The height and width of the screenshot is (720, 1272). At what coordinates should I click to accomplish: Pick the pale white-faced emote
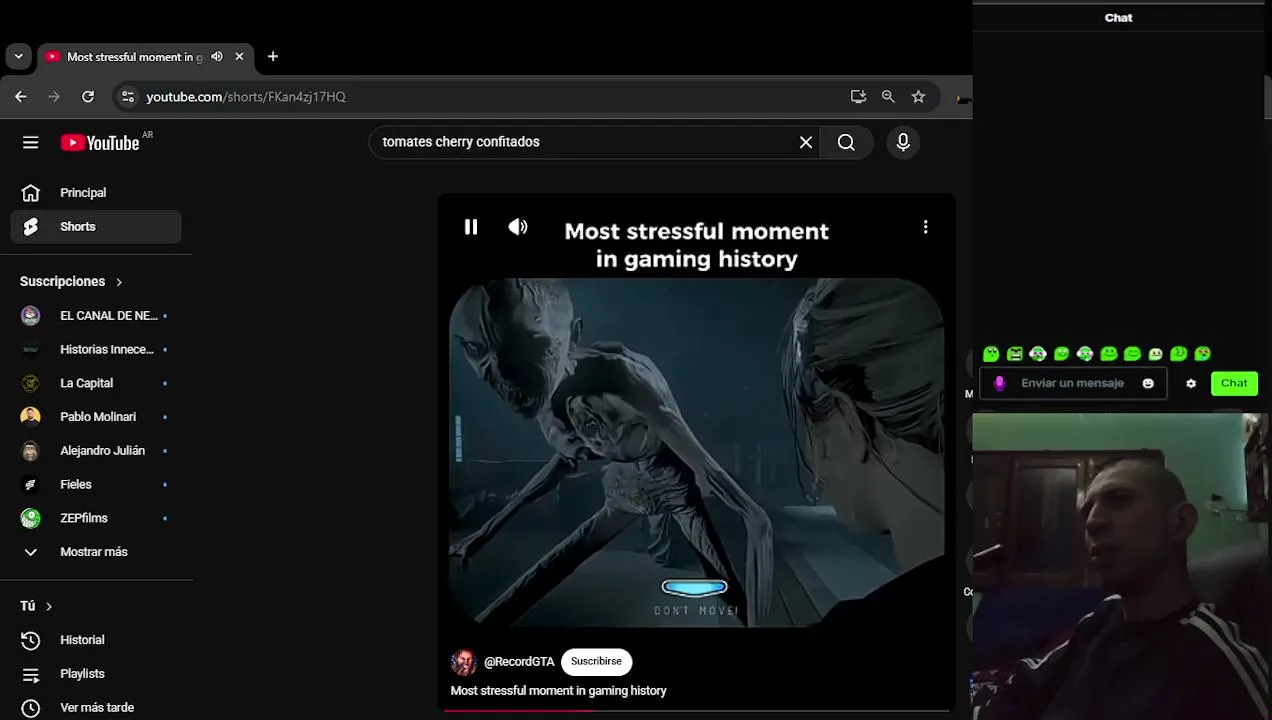click(1156, 354)
